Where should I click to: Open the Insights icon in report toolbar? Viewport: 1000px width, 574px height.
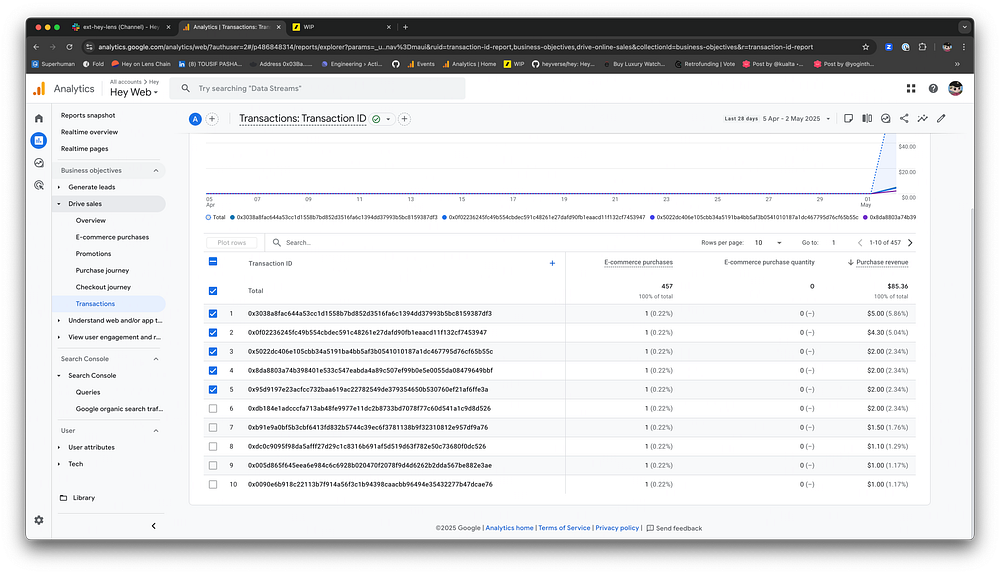[x=886, y=119]
